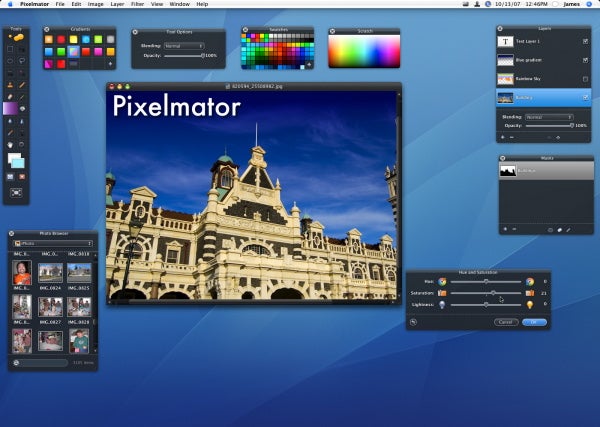Open the Edit menu
The width and height of the screenshot is (600, 427).
tap(76, 4)
